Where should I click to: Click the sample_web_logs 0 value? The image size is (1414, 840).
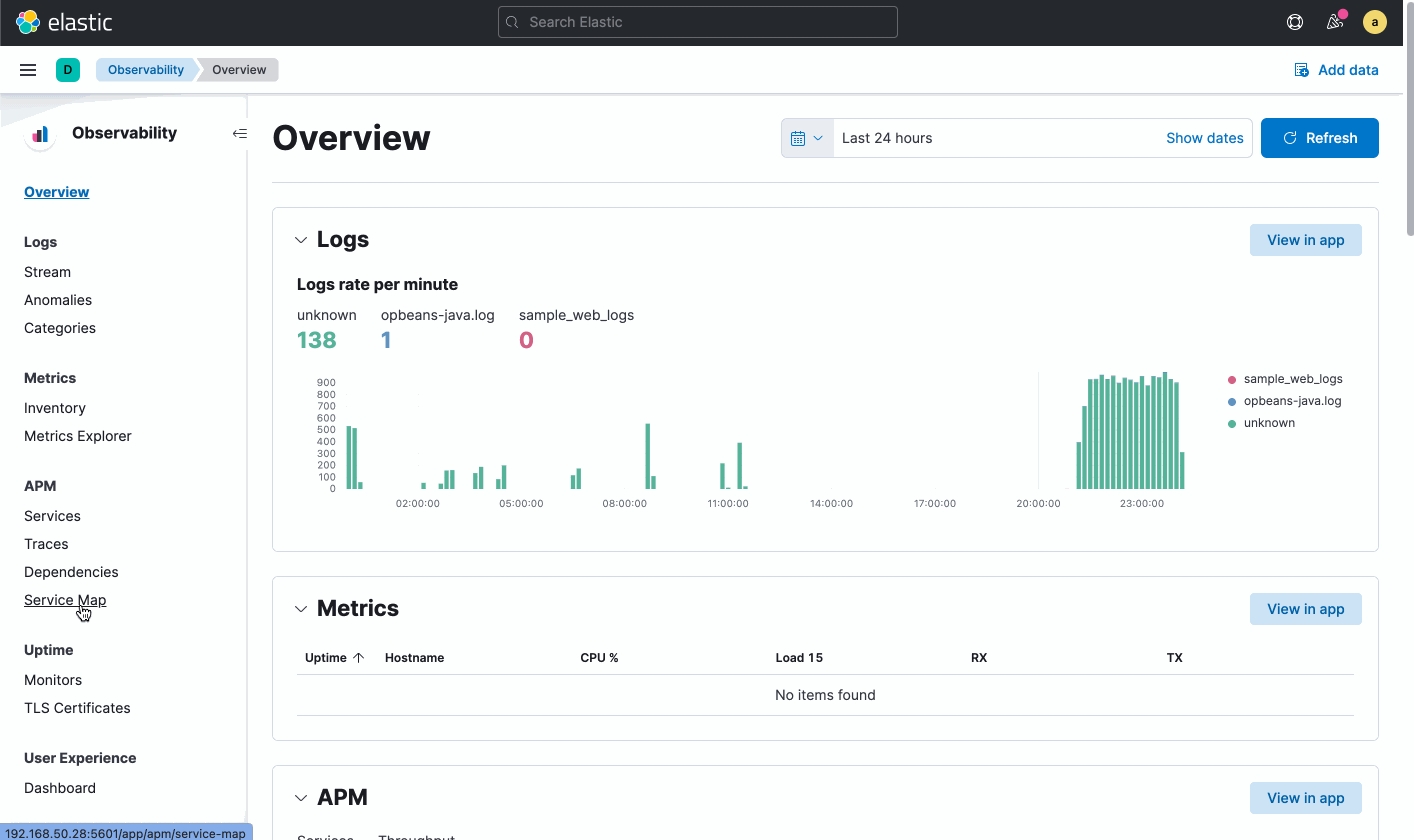coord(526,340)
